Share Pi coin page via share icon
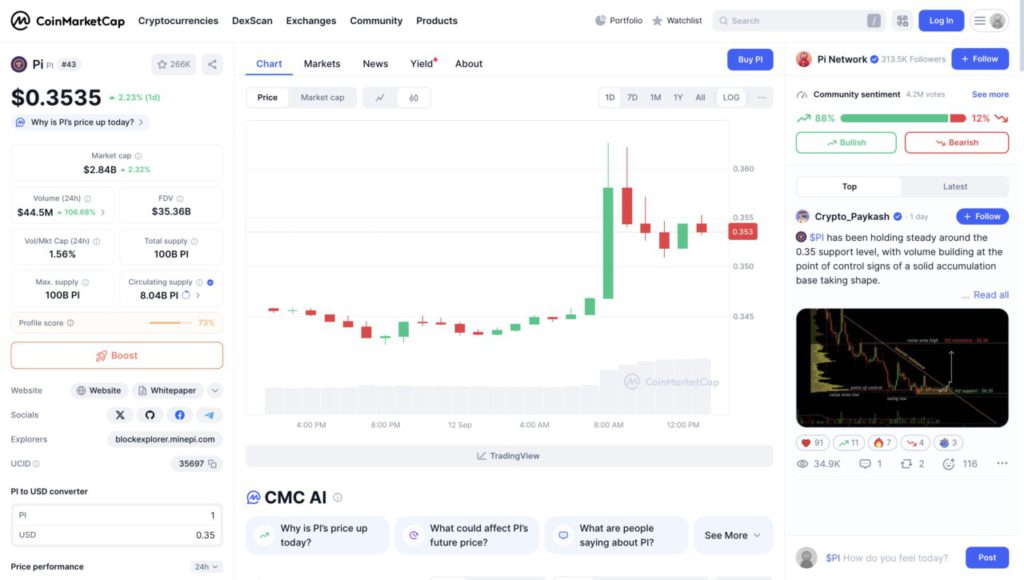This screenshot has width=1024, height=580. 212,64
